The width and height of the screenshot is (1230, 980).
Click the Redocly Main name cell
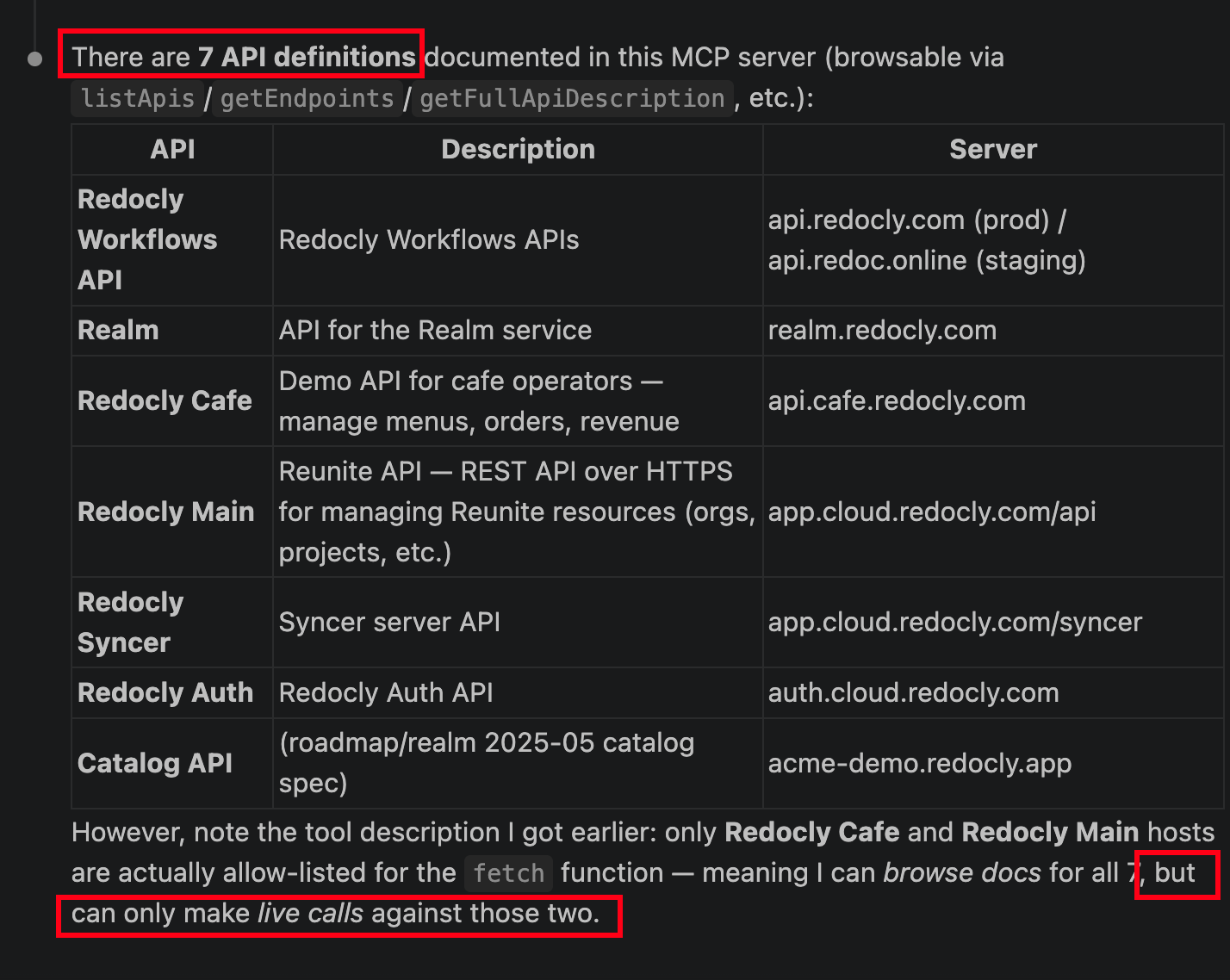pos(172,512)
